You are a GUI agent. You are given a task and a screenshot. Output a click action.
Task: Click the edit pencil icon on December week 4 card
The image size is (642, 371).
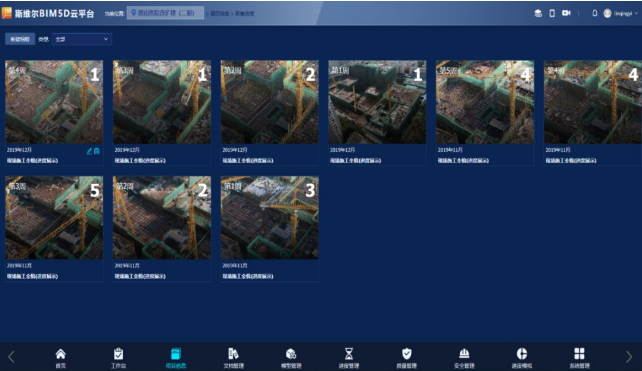89,151
